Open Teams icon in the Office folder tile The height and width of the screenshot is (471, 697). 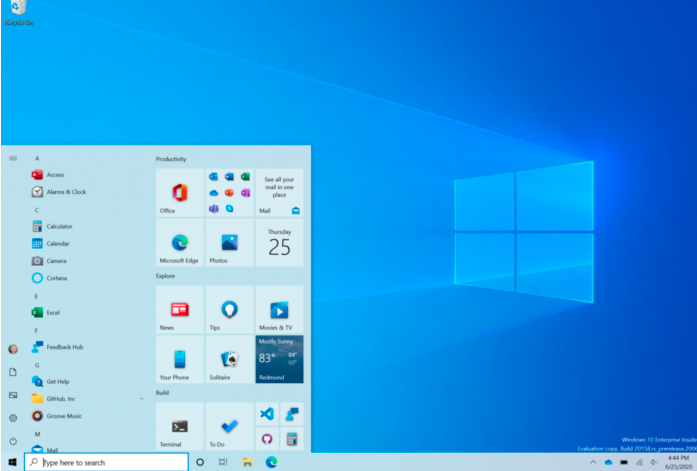[x=214, y=208]
